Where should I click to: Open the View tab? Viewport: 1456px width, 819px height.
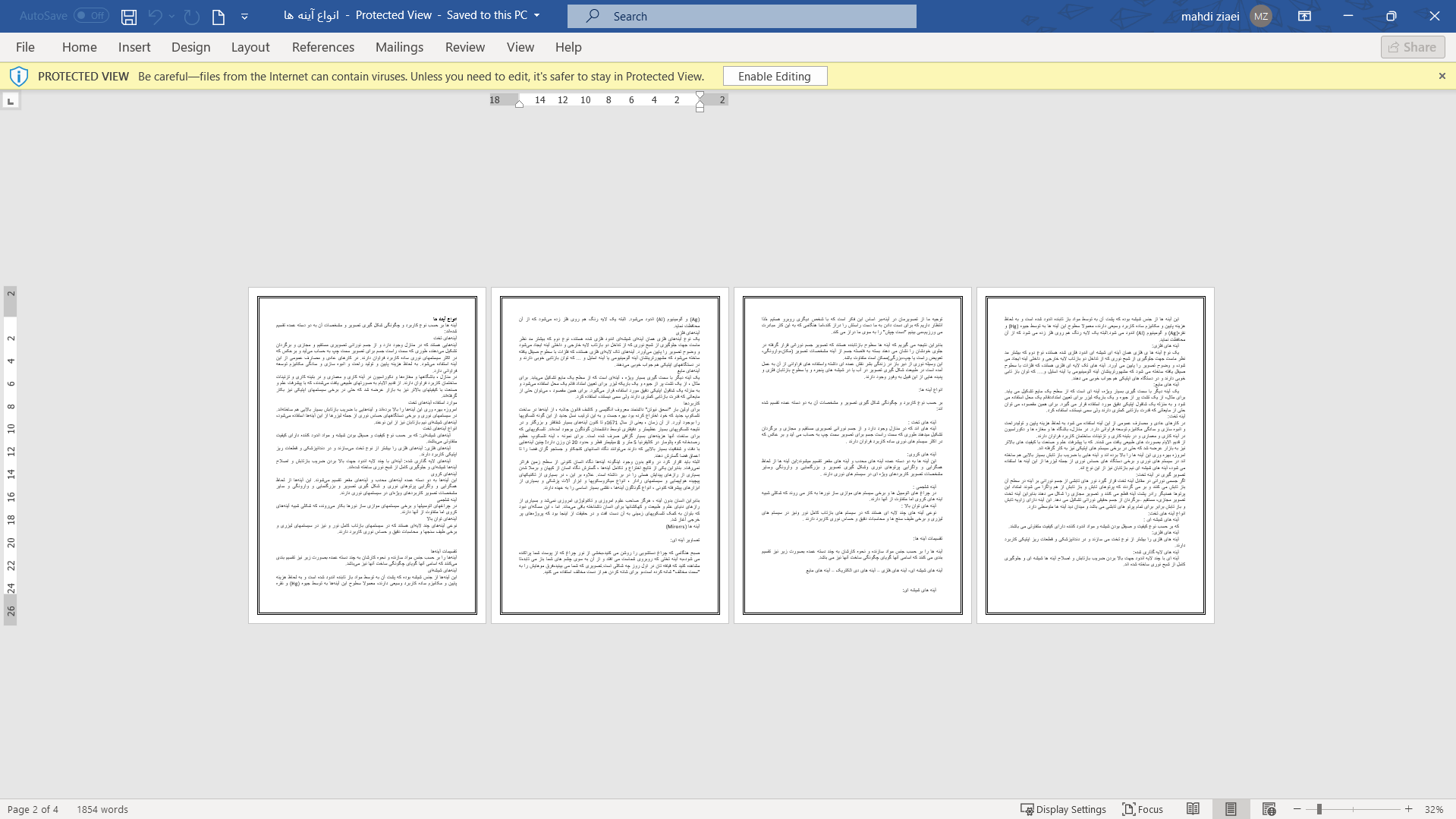(520, 47)
